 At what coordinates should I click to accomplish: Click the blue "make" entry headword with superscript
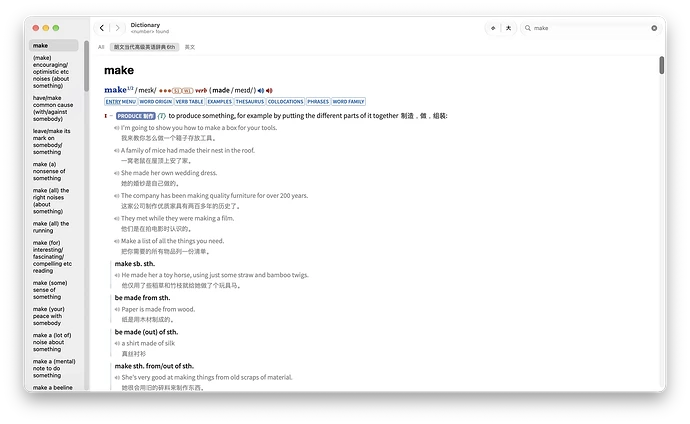[118, 90]
